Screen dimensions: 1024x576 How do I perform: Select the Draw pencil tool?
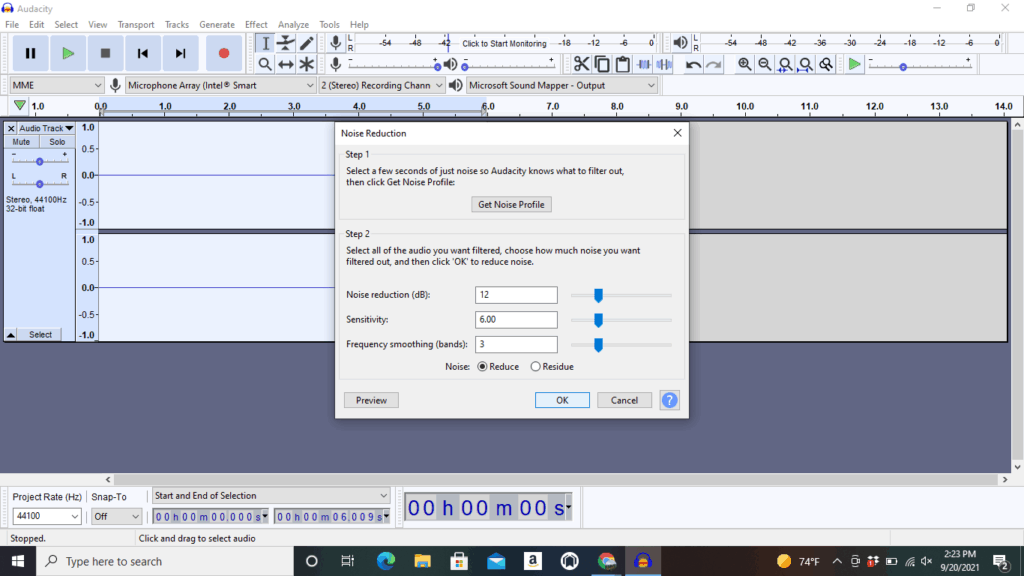click(307, 43)
